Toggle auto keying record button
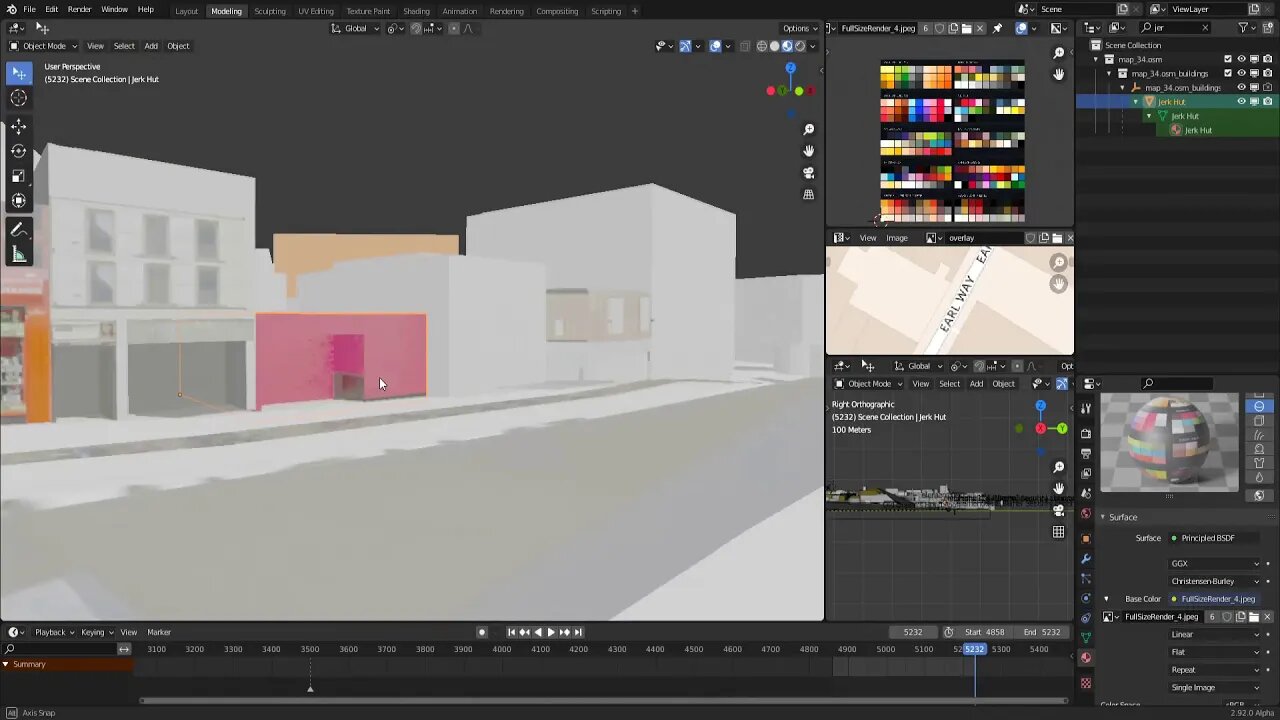Screen dimensions: 1280x720 pyautogui.click(x=481, y=632)
